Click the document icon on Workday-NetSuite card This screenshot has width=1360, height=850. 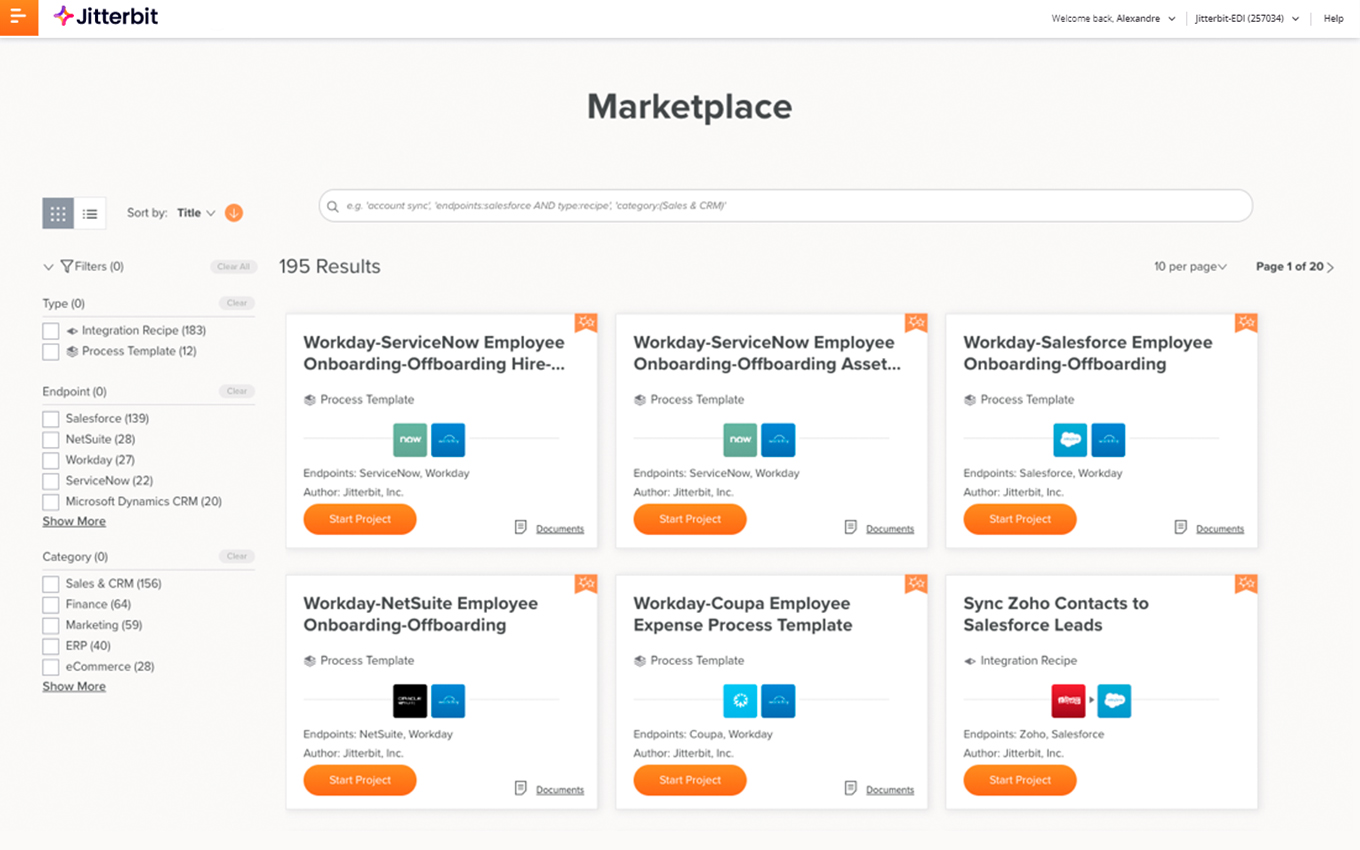click(521, 788)
